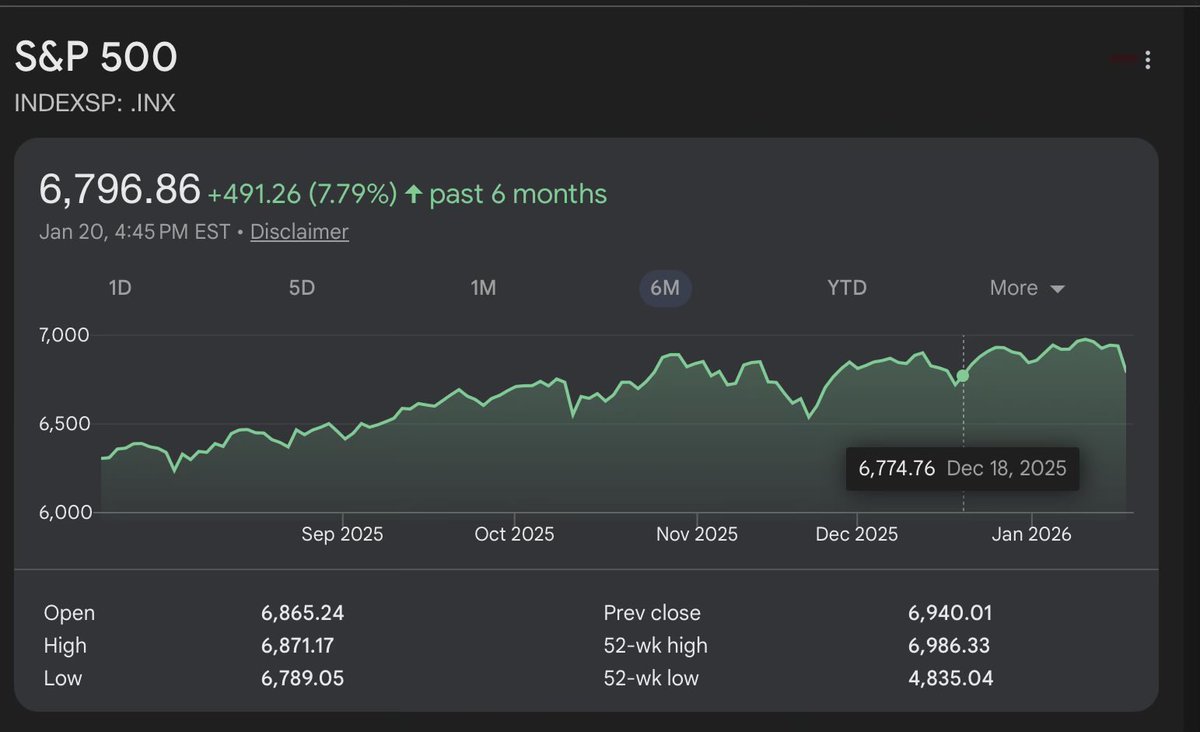Click the 6,500 y-axis label
1200x732 pixels.
click(66, 423)
